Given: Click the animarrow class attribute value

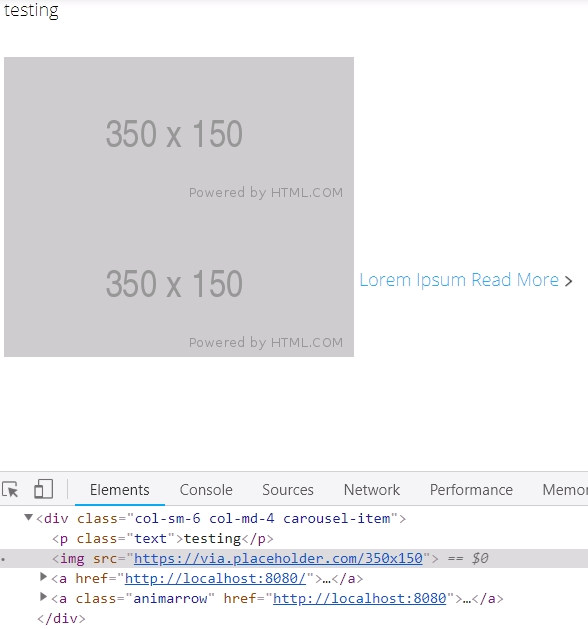Looking at the screenshot, I should (x=170, y=599).
